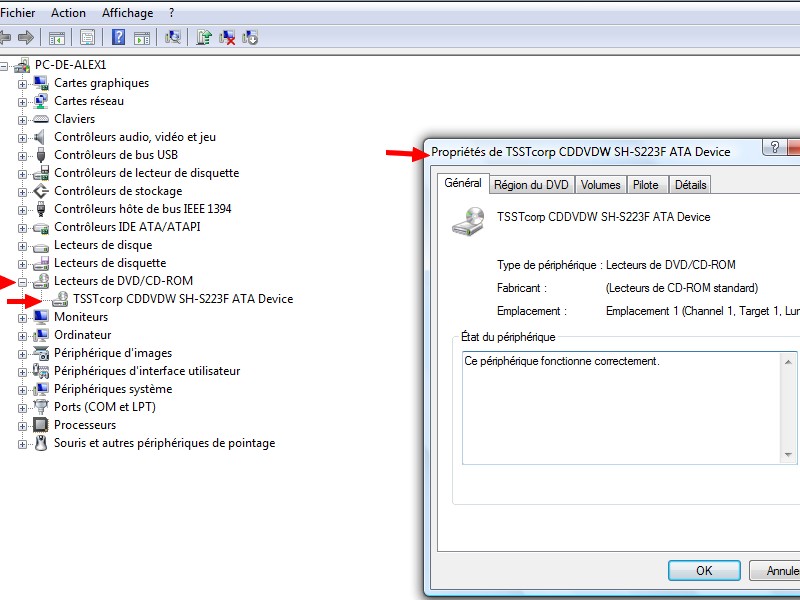Go back with the toolbar Back arrow
This screenshot has width=800, height=600.
[5, 37]
